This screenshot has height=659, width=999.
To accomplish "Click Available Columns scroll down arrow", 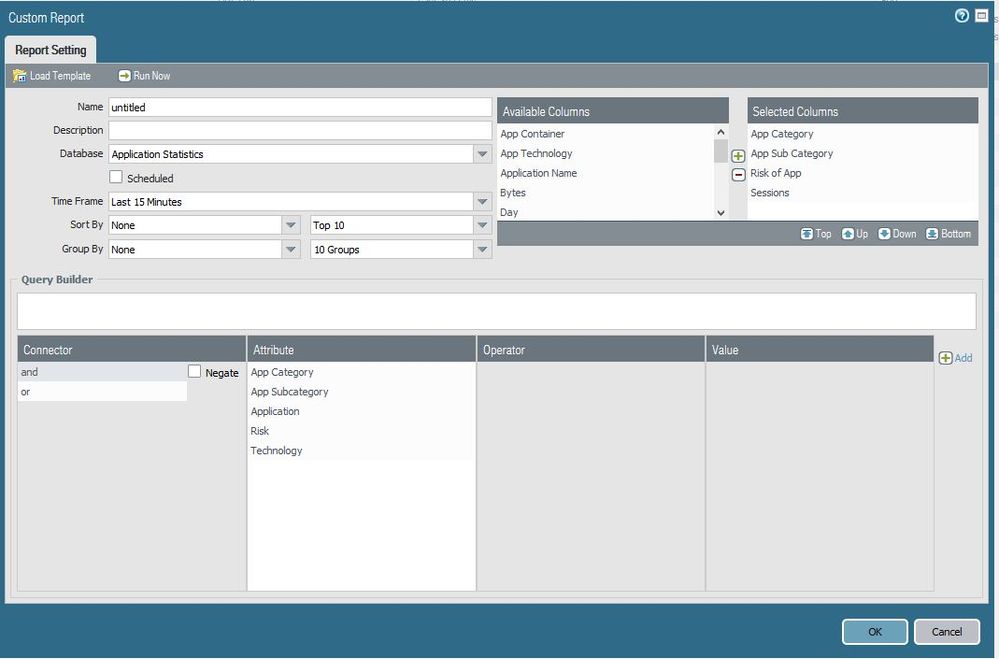I will [x=721, y=213].
